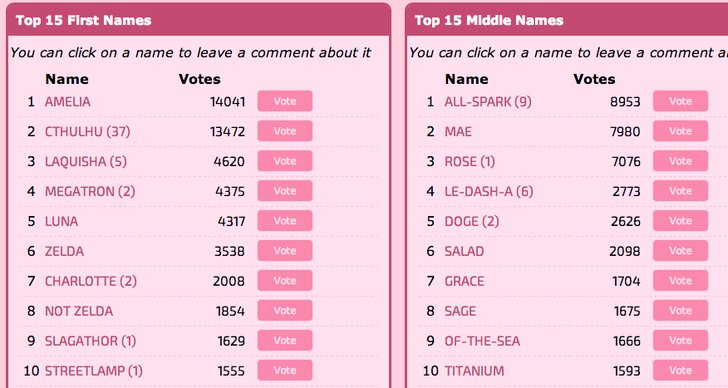Open the LE-DASH-A (6) name link
The image size is (728, 388).
tap(489, 192)
